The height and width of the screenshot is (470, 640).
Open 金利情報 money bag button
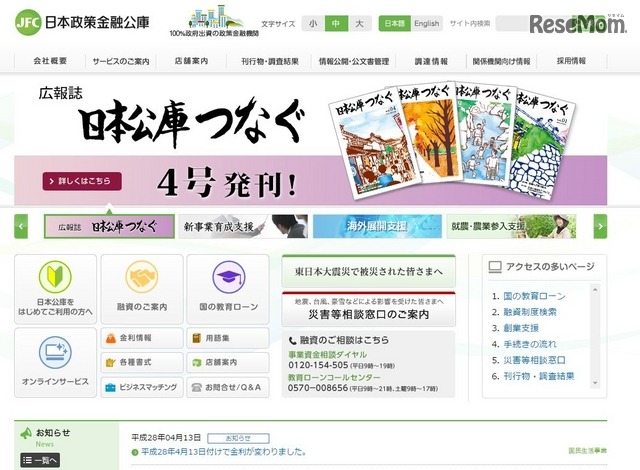(142, 338)
